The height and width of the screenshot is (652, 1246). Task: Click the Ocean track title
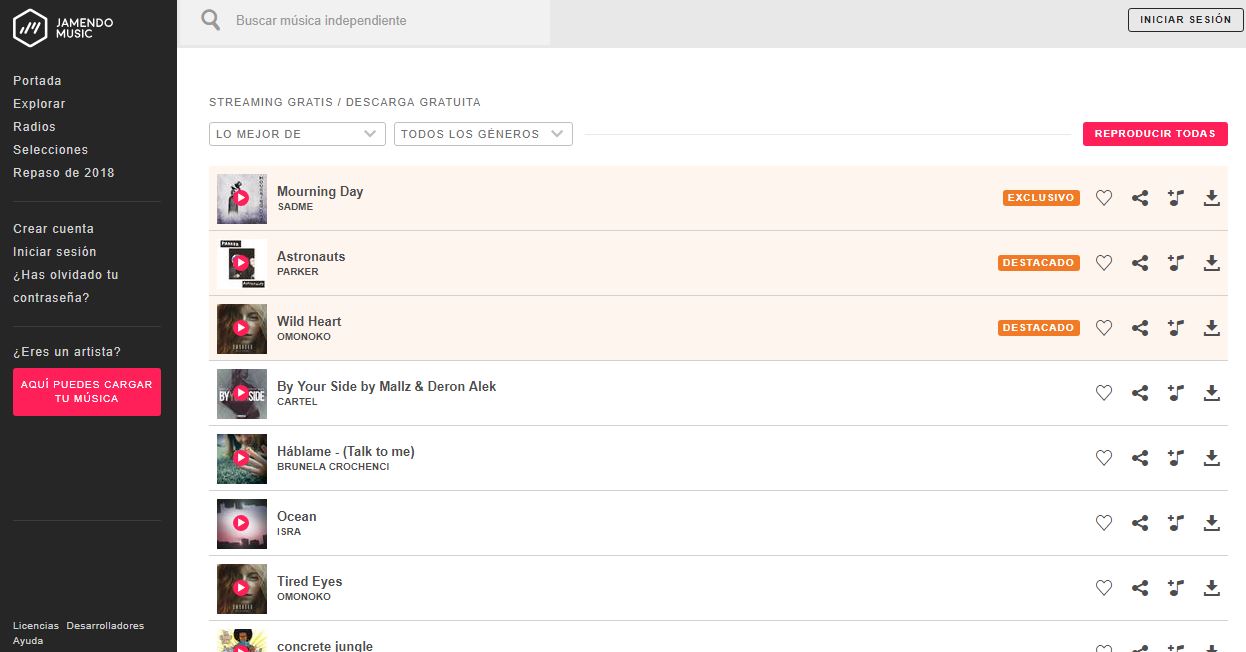tap(297, 517)
